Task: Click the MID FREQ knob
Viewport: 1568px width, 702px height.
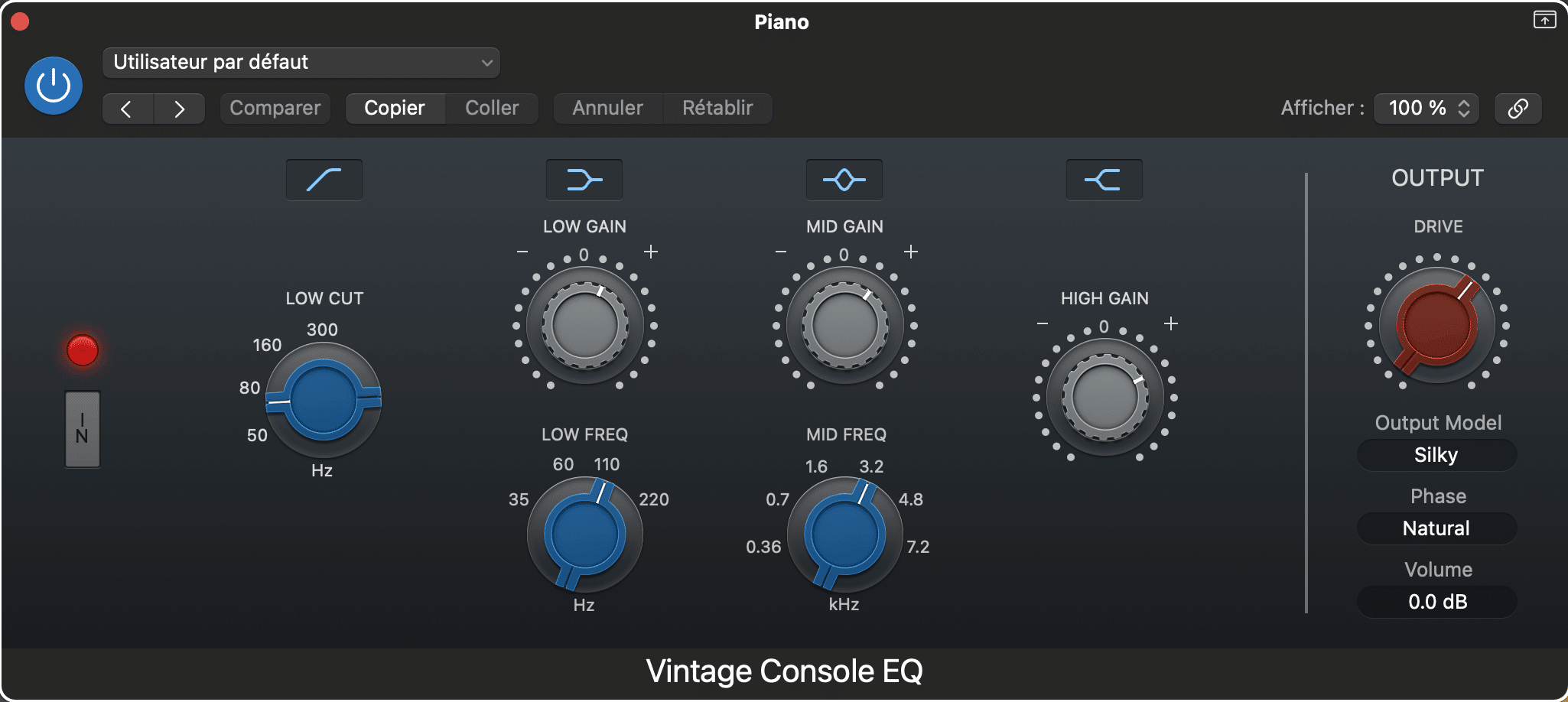Action: pos(845,535)
